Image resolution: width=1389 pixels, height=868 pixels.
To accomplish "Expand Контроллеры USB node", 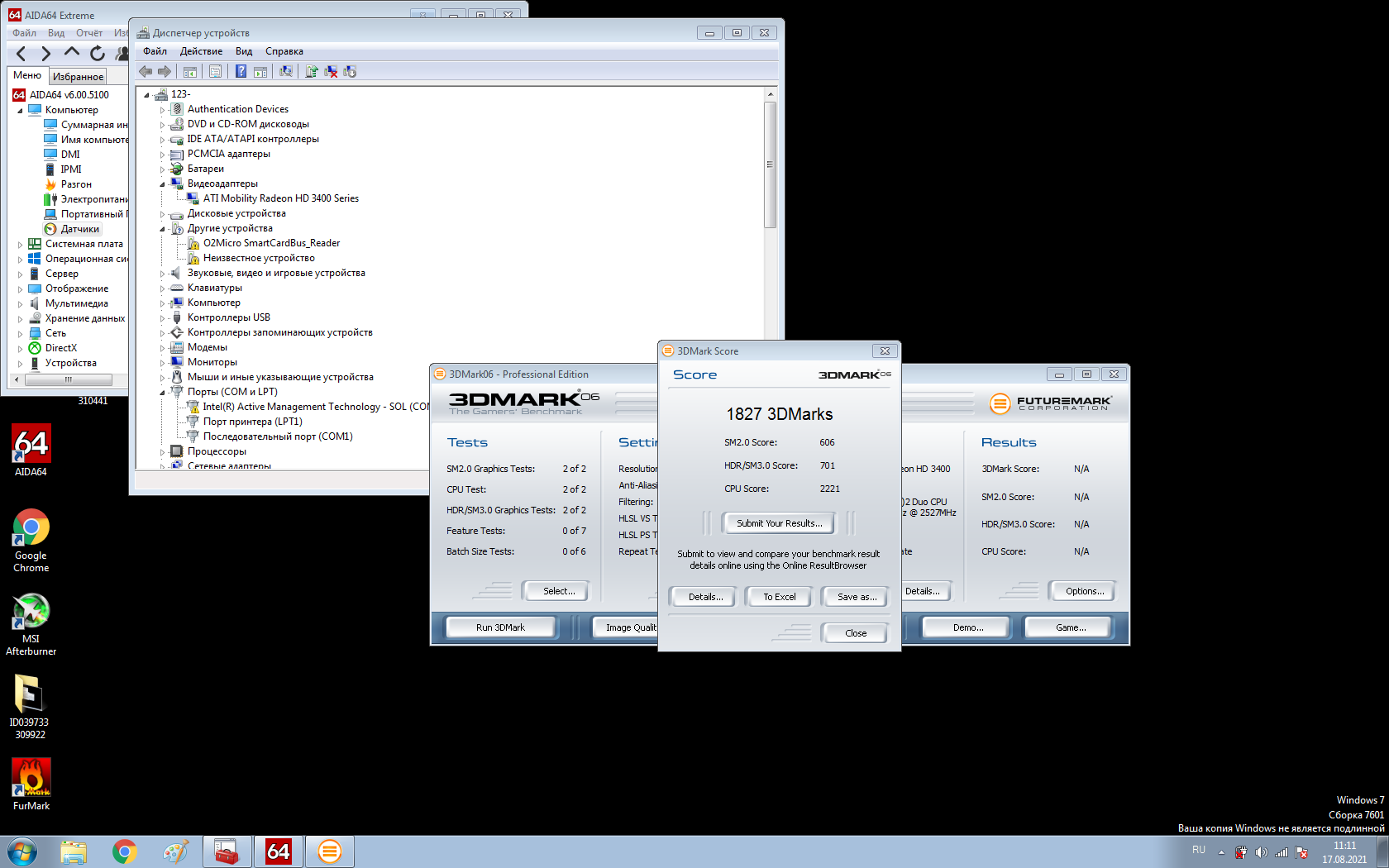I will 162,318.
